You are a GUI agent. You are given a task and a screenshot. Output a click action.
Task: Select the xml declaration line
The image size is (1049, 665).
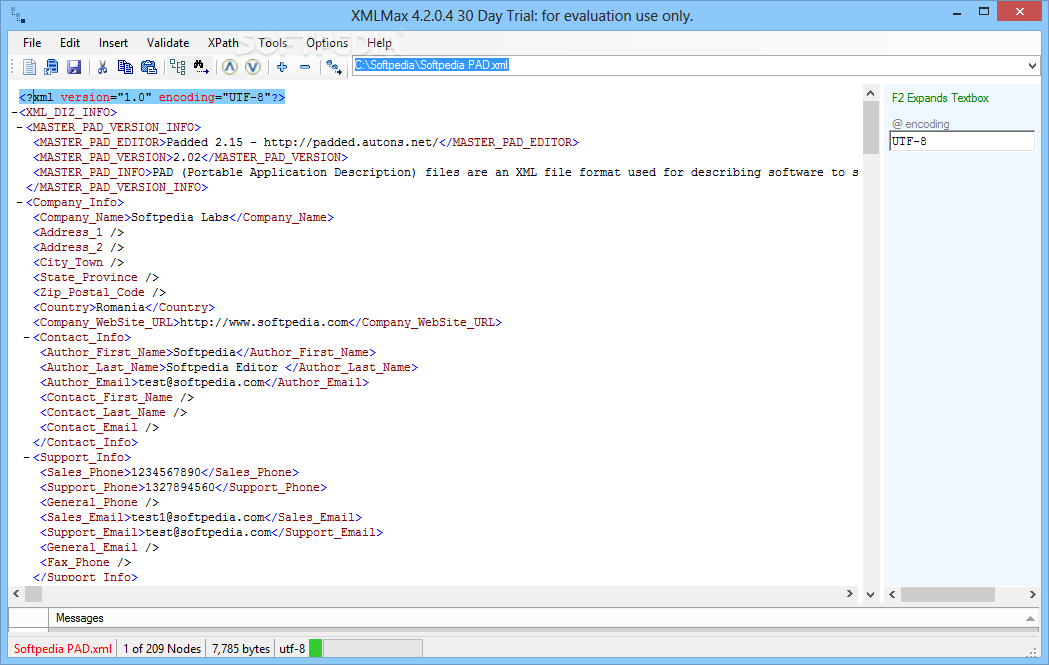click(152, 97)
